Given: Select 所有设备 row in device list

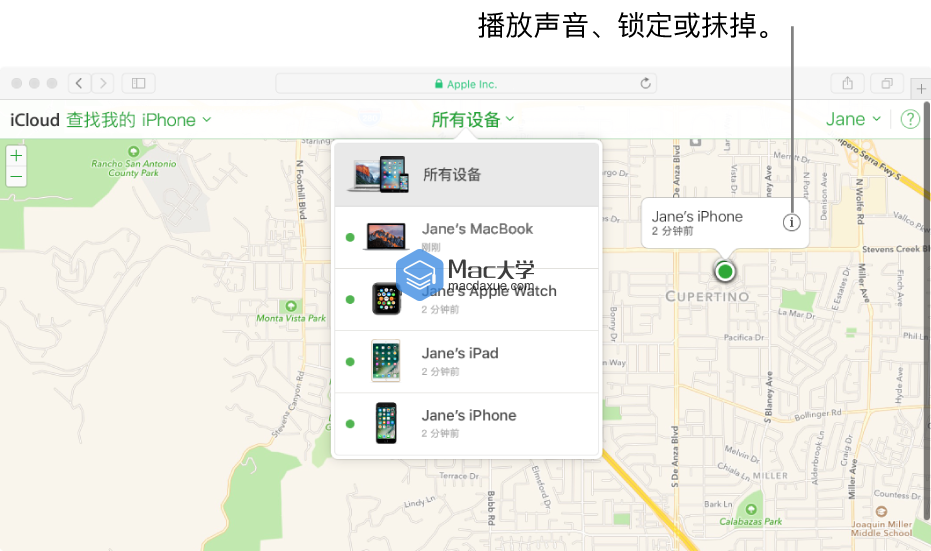Looking at the screenshot, I should click(x=467, y=175).
